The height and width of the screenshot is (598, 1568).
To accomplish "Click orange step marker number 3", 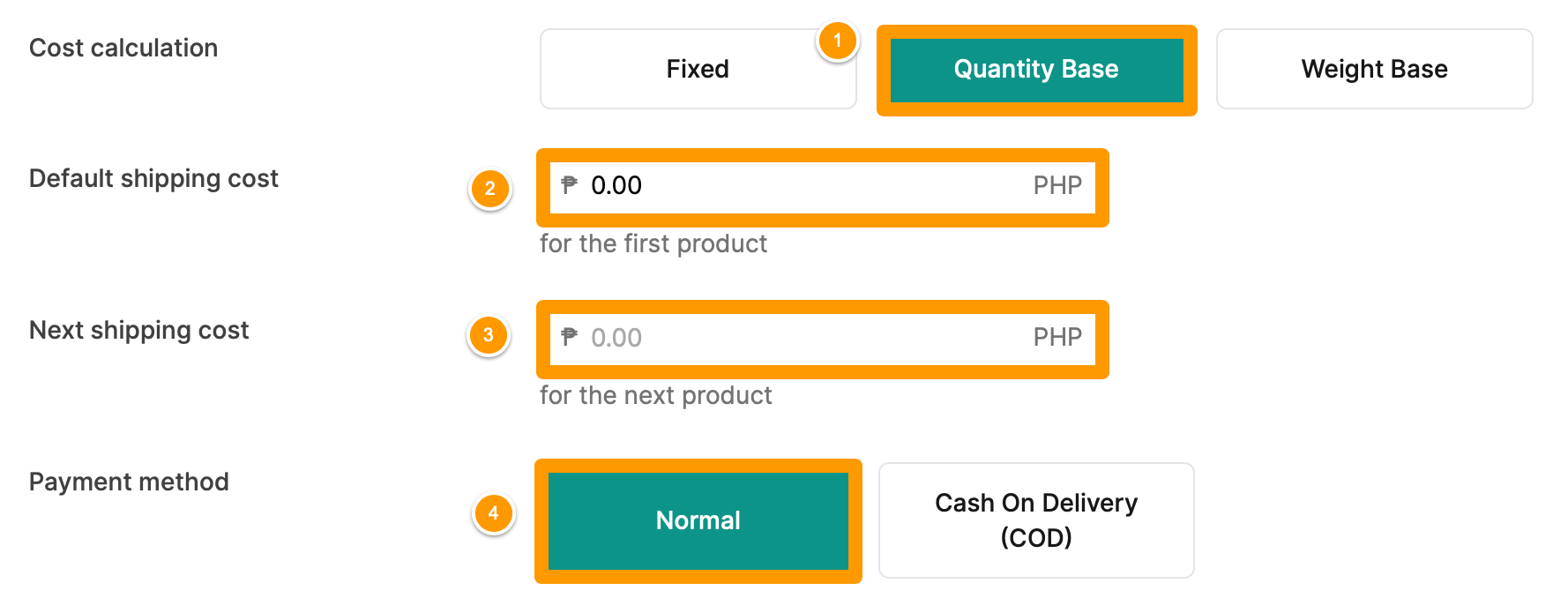I will click(488, 335).
